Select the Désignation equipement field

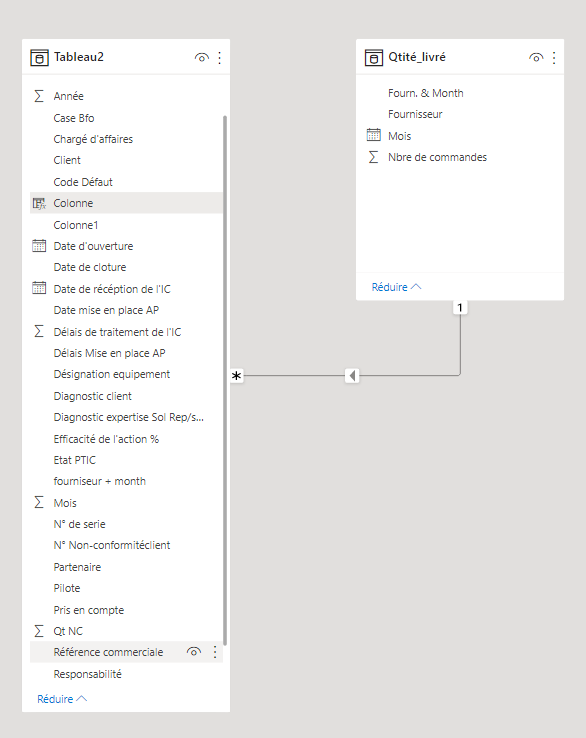point(126,374)
